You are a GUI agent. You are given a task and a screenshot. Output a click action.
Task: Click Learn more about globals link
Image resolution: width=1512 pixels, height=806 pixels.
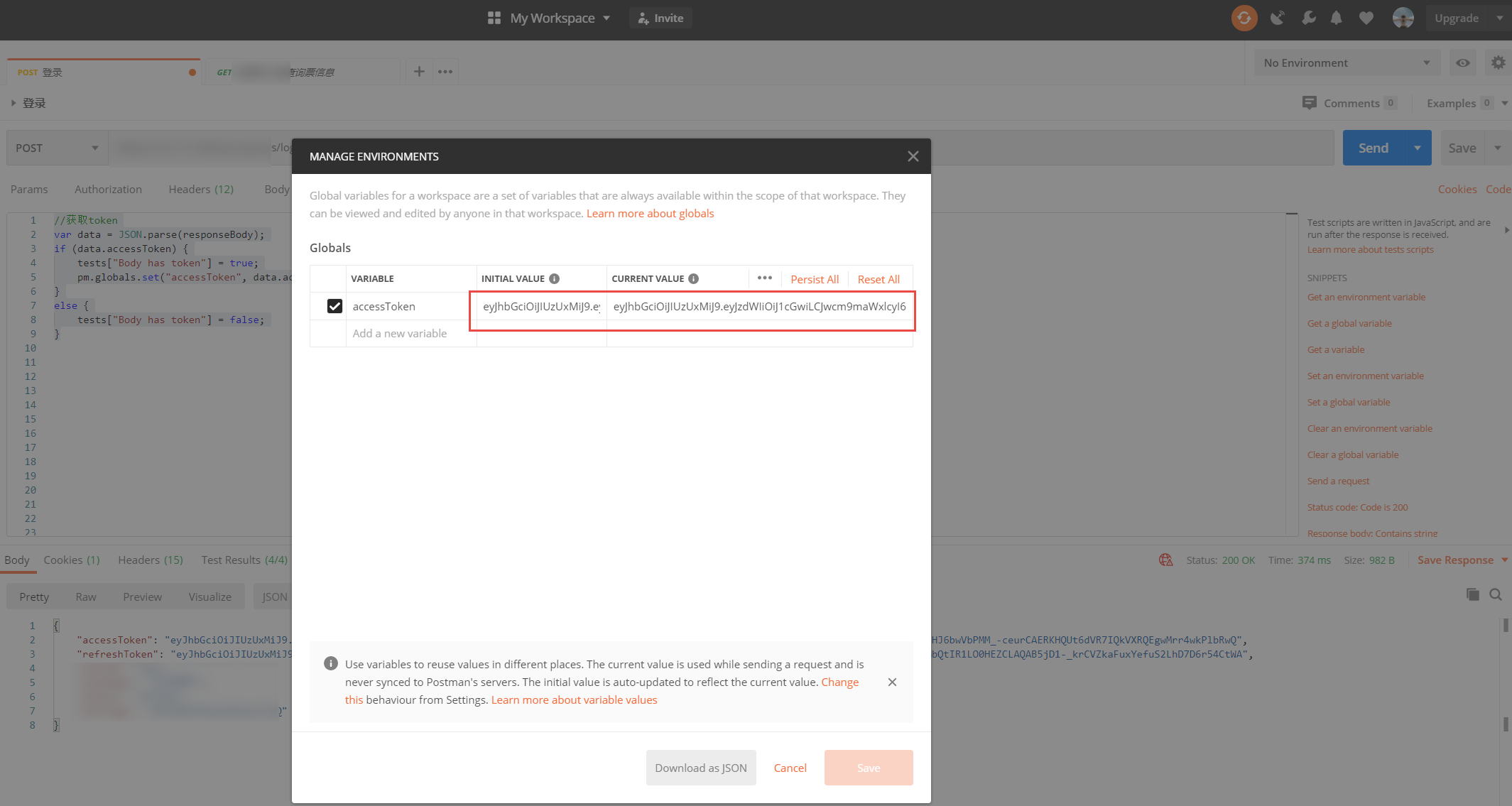pyautogui.click(x=650, y=213)
